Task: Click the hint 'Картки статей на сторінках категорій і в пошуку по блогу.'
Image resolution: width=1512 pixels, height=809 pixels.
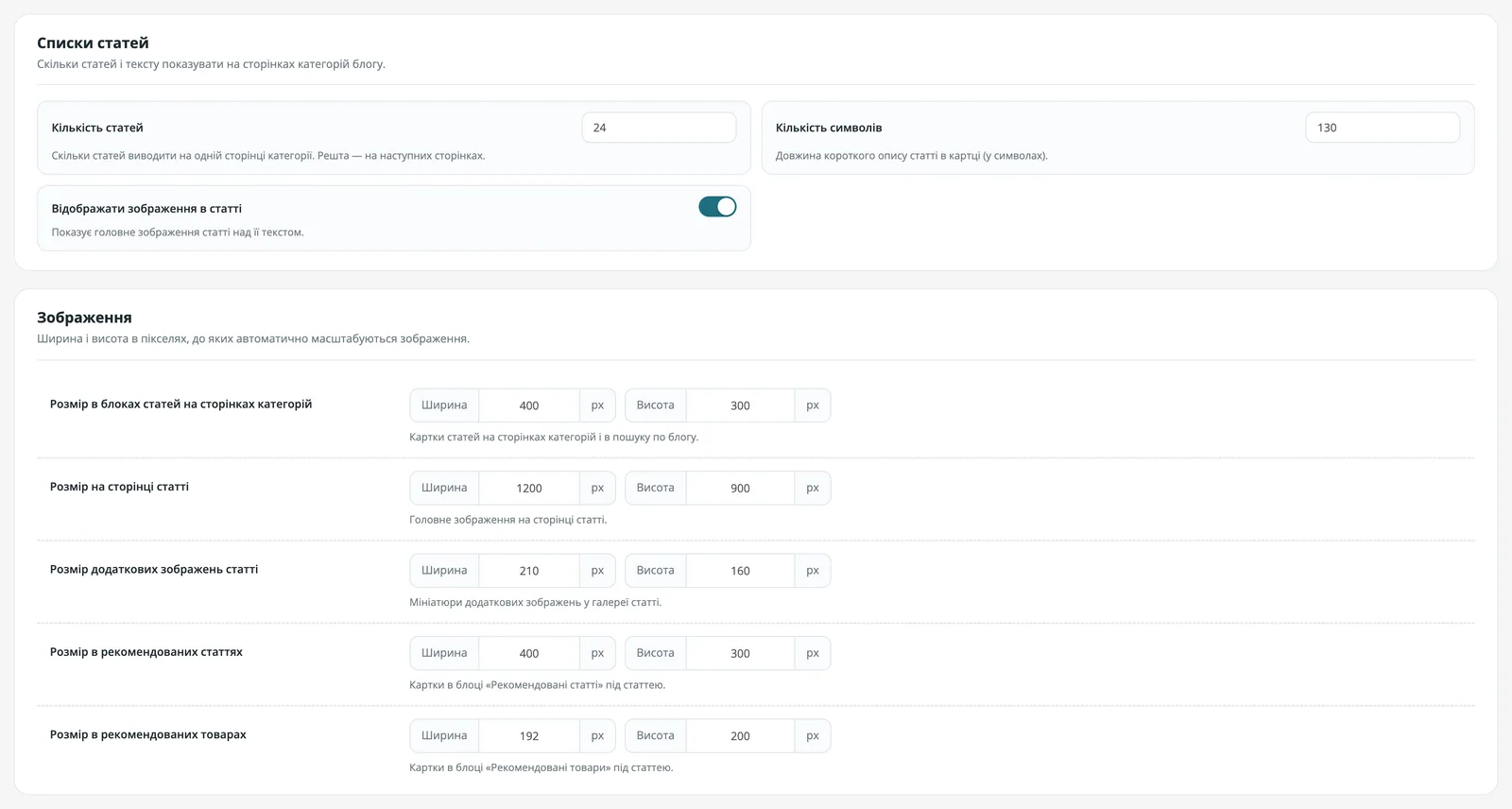Action: pyautogui.click(x=554, y=438)
